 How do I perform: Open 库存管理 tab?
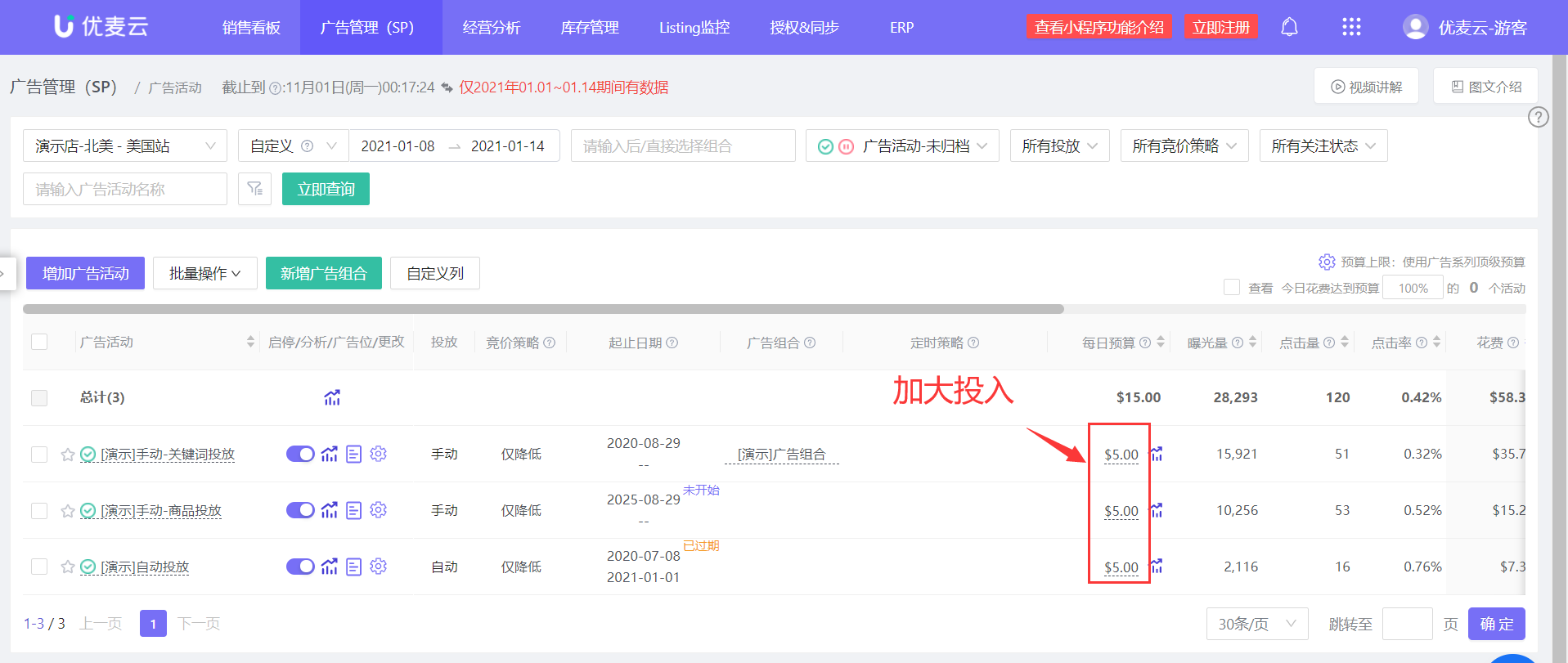click(590, 27)
